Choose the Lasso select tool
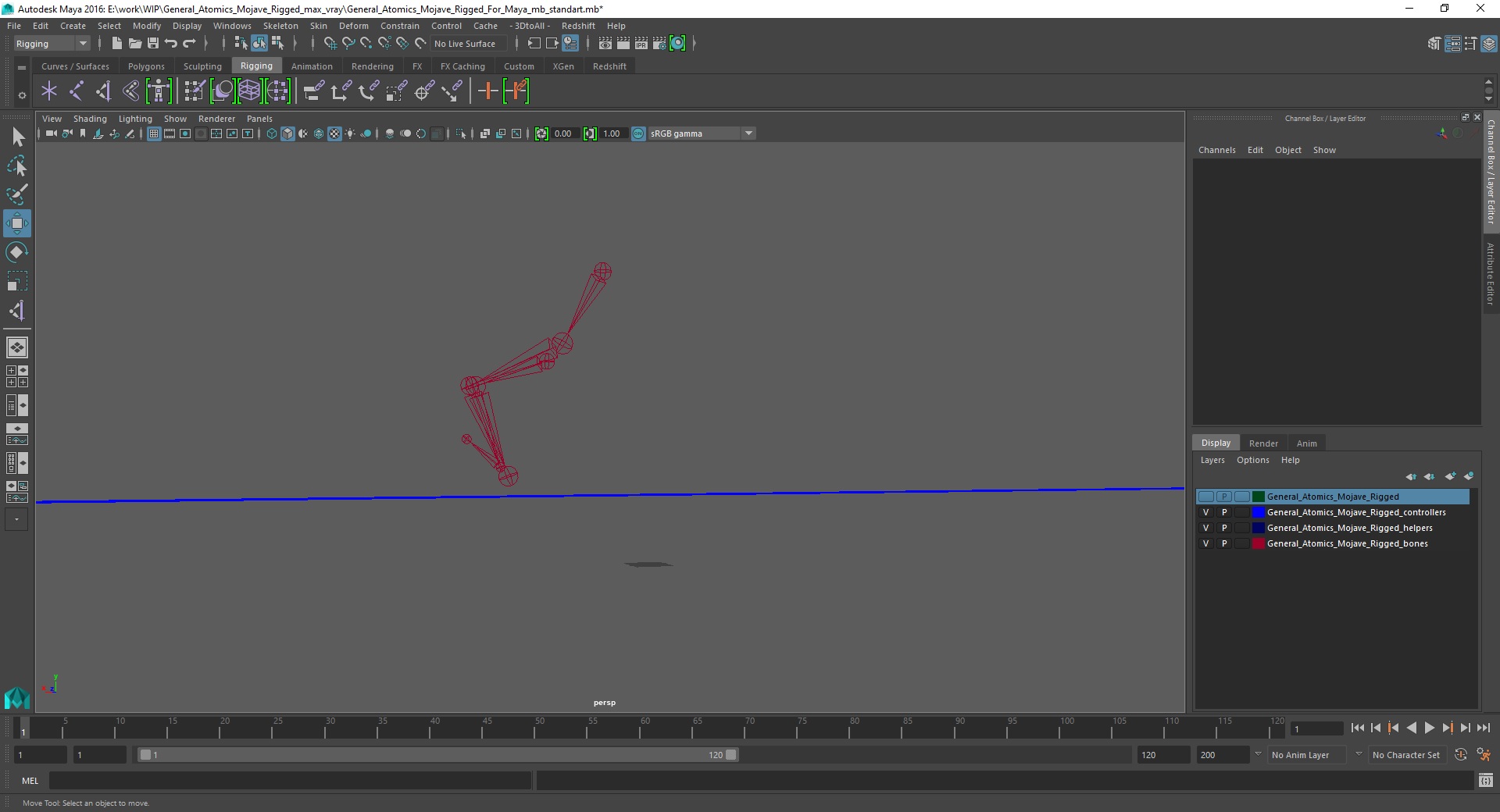The height and width of the screenshot is (812, 1500). [x=17, y=166]
